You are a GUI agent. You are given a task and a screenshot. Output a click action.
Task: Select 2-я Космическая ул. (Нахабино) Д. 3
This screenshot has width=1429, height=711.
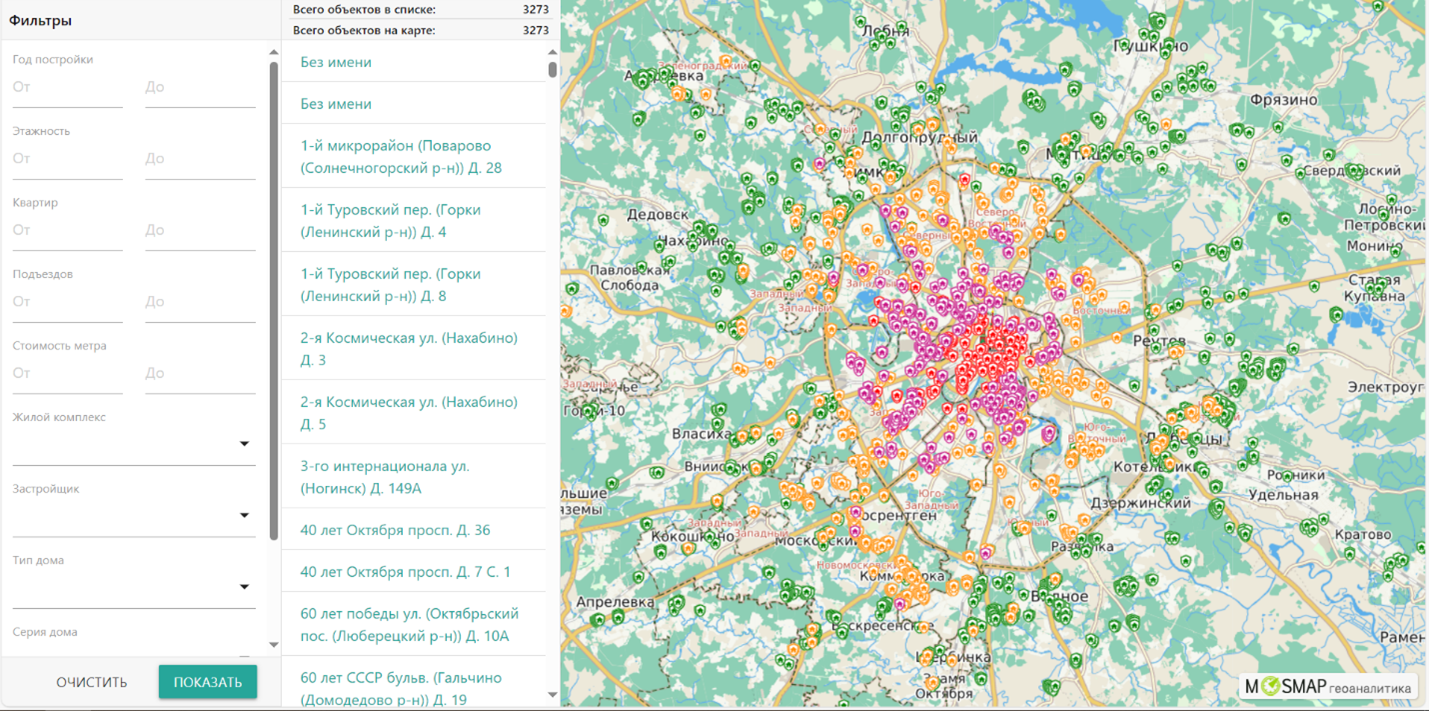click(x=409, y=349)
